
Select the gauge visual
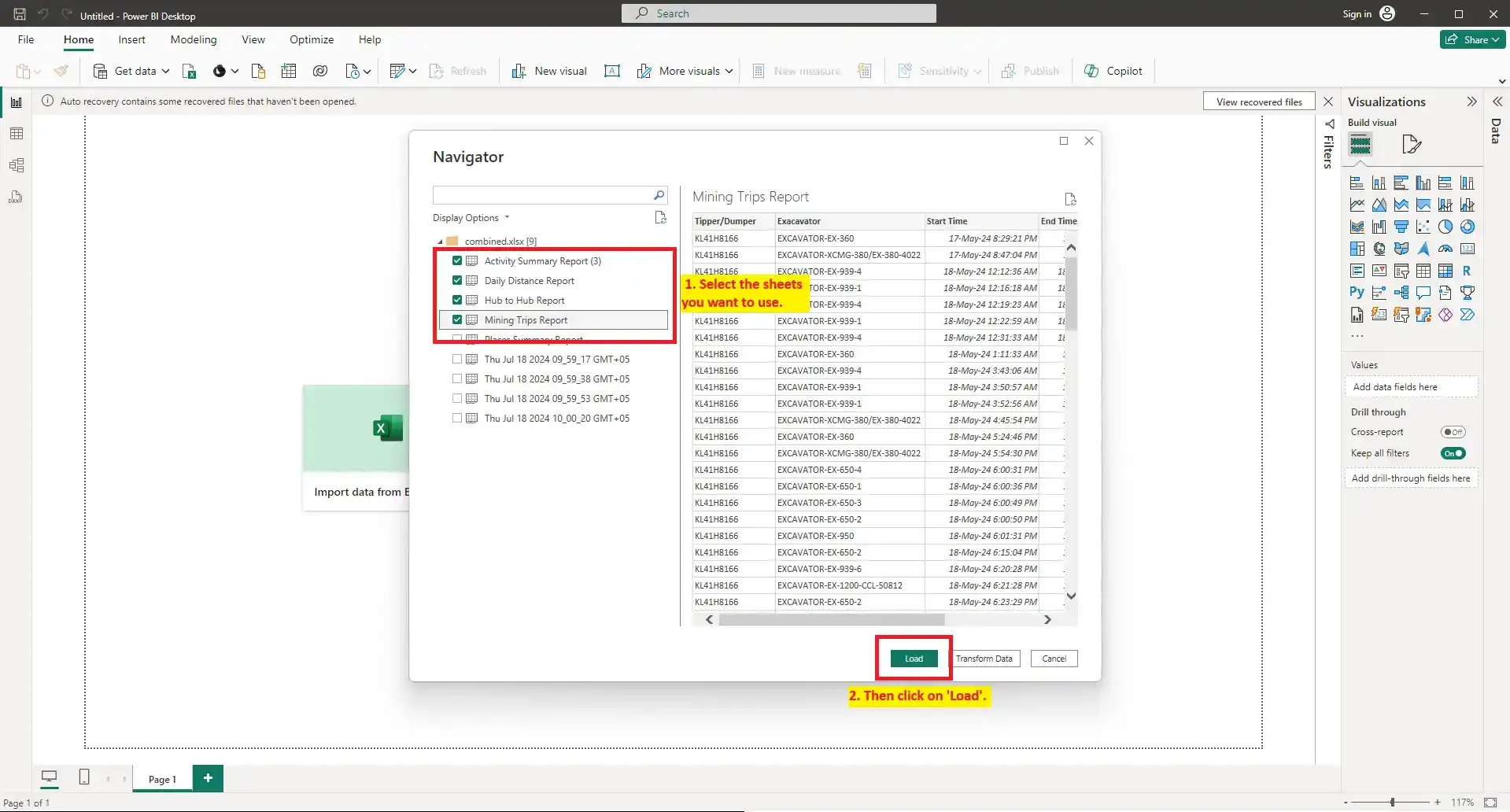click(x=1445, y=249)
